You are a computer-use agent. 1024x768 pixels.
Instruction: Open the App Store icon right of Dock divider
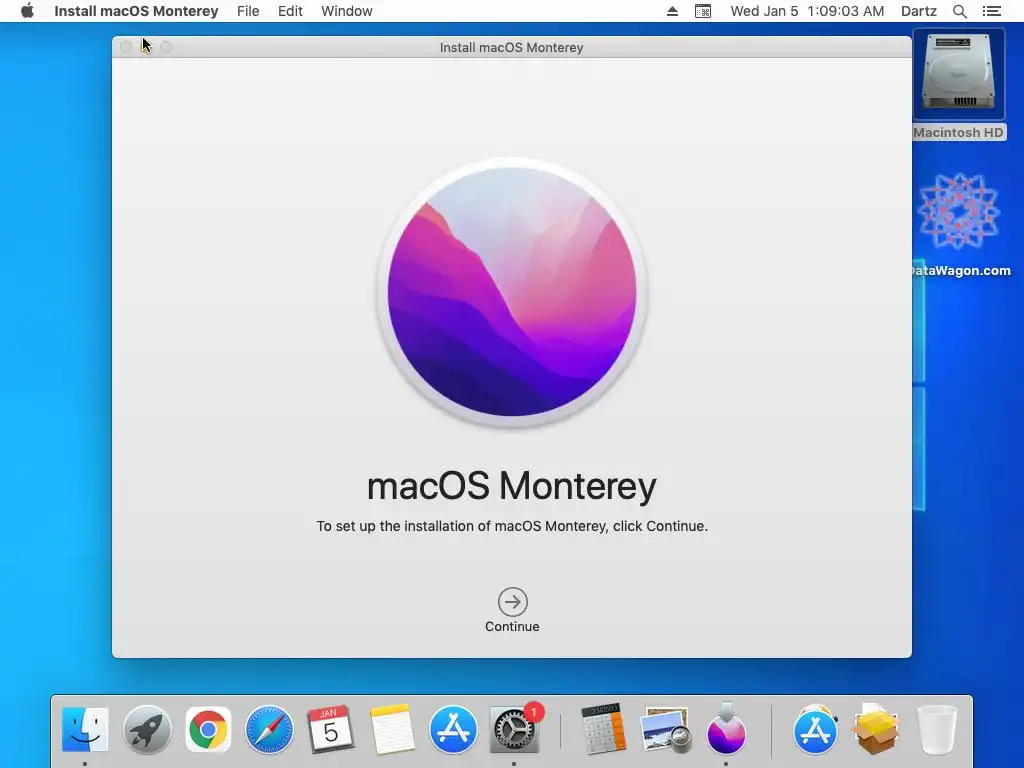click(x=815, y=729)
